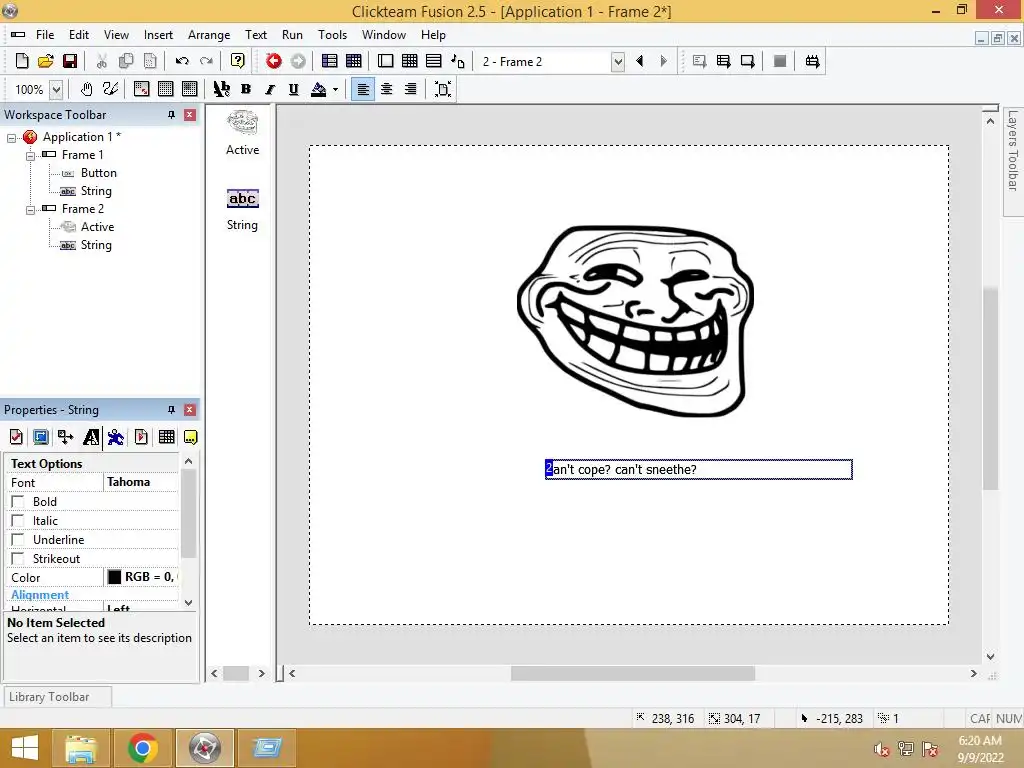Open the zoom 100% dropdown
The image size is (1024, 768).
56,89
